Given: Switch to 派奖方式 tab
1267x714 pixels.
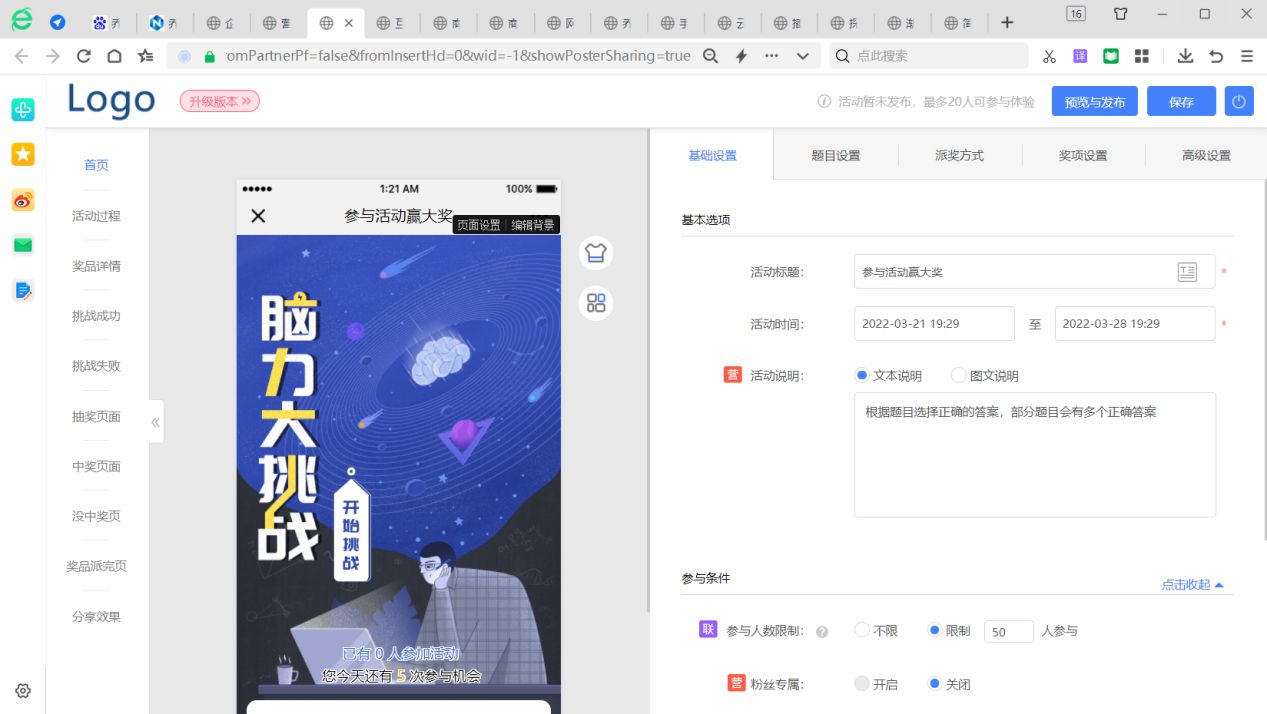Looking at the screenshot, I should [959, 155].
